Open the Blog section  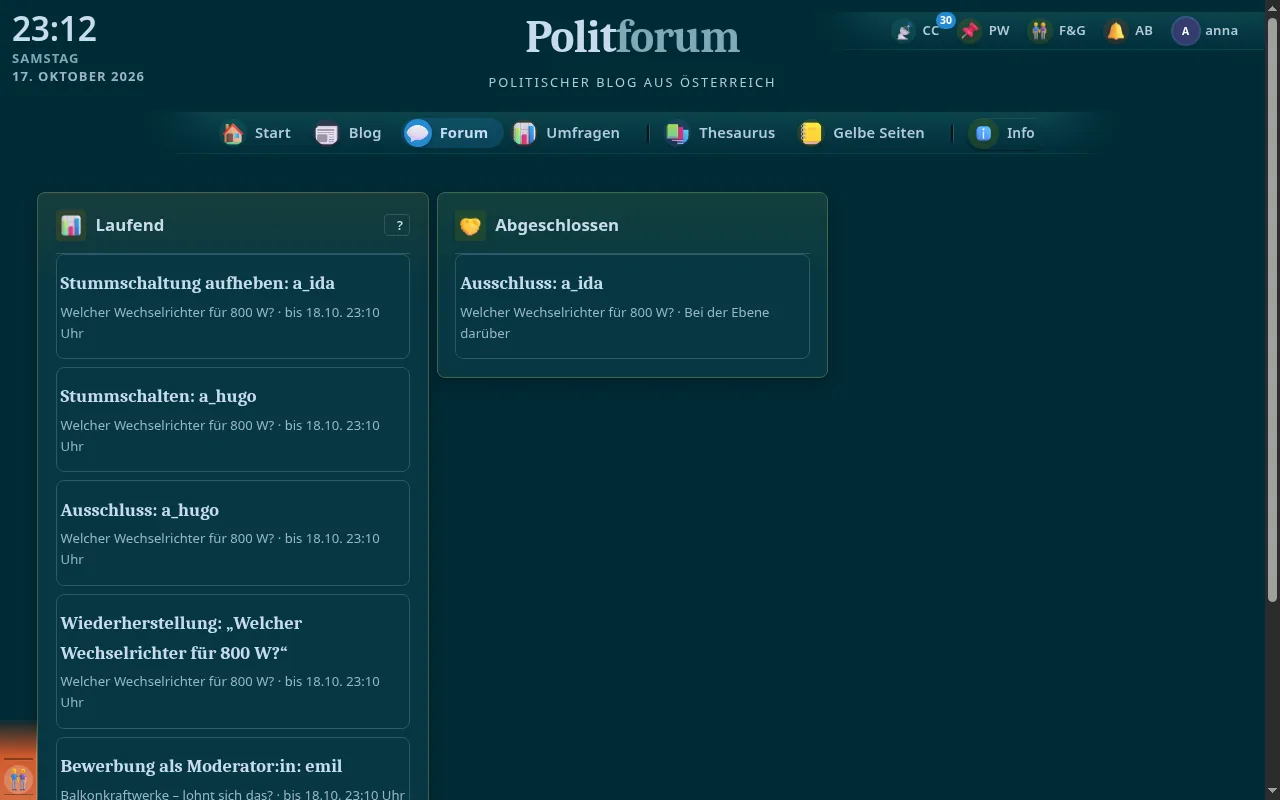pos(349,133)
